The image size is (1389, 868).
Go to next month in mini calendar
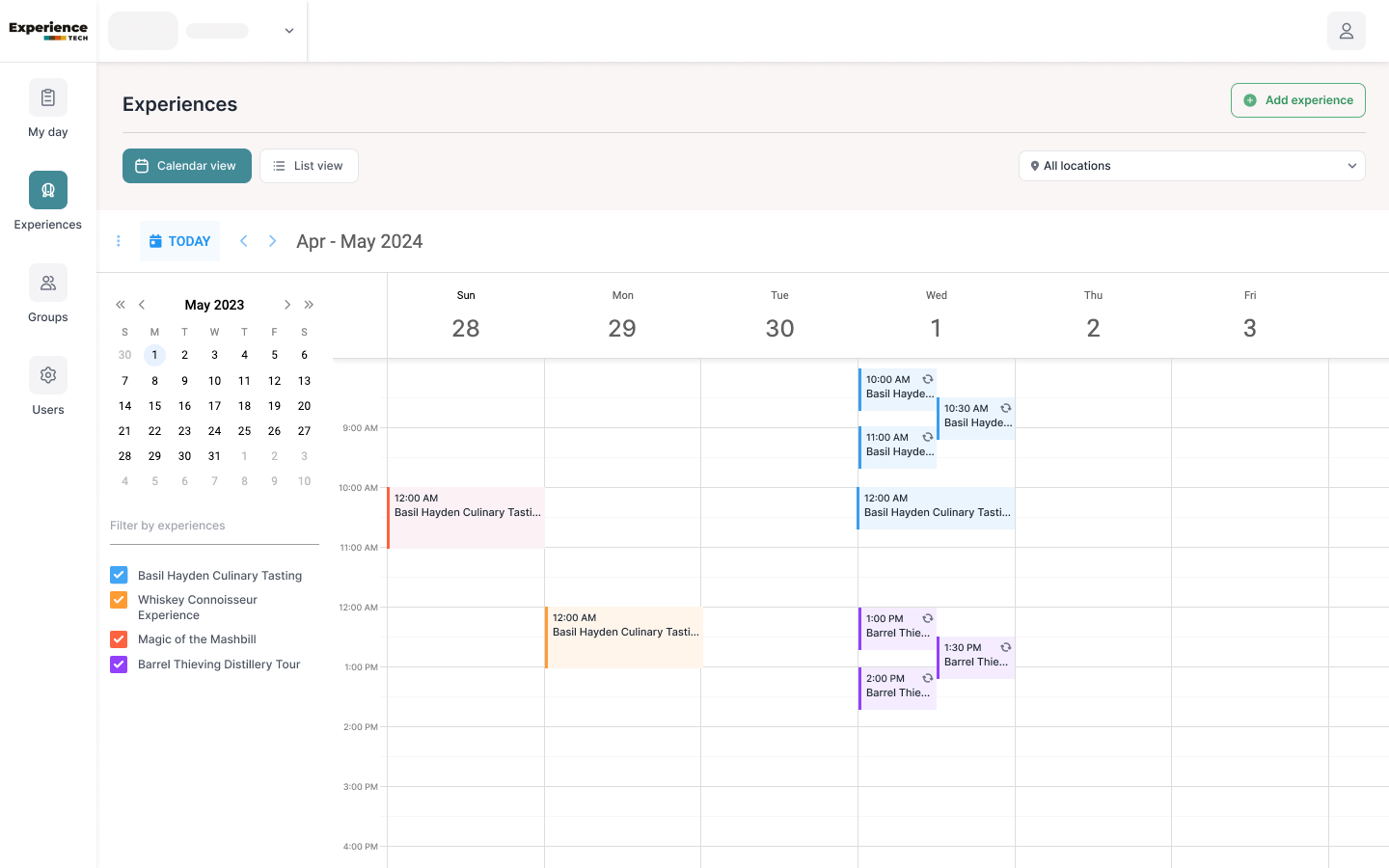287,305
